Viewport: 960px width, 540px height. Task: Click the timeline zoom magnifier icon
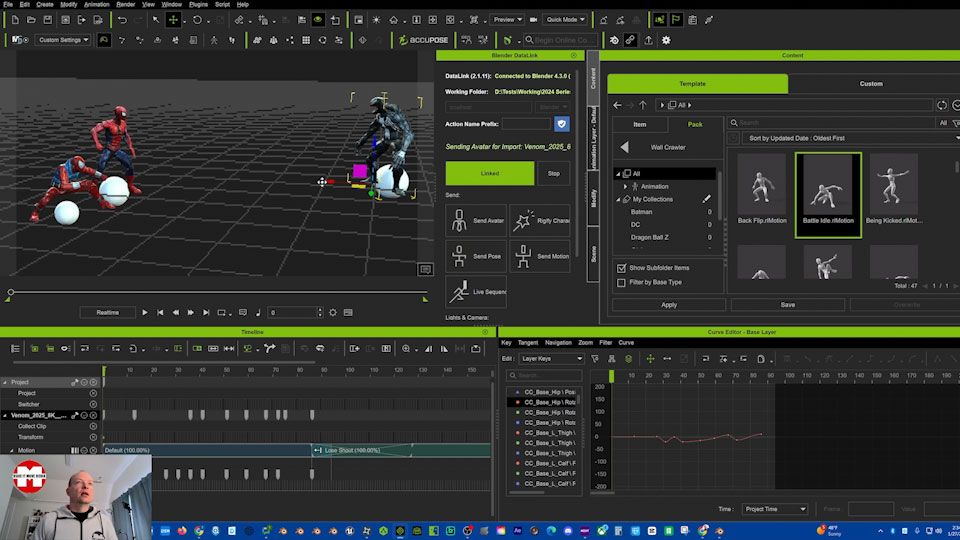[x=406, y=348]
